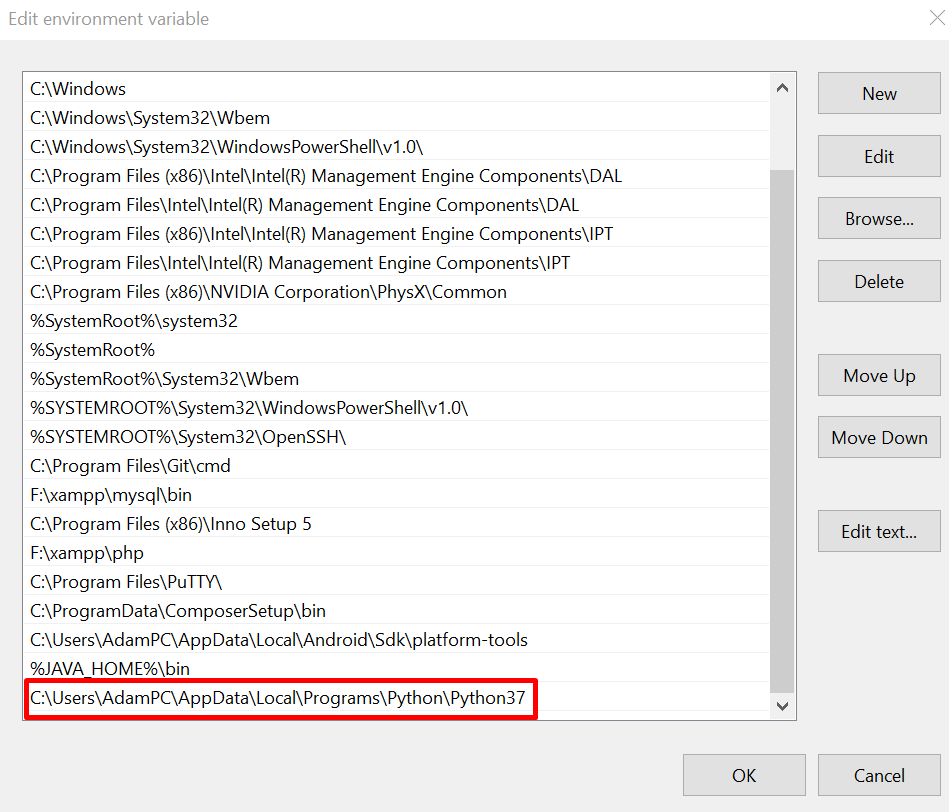The width and height of the screenshot is (949, 812).
Task: Click Move Down
Action: pos(878,437)
